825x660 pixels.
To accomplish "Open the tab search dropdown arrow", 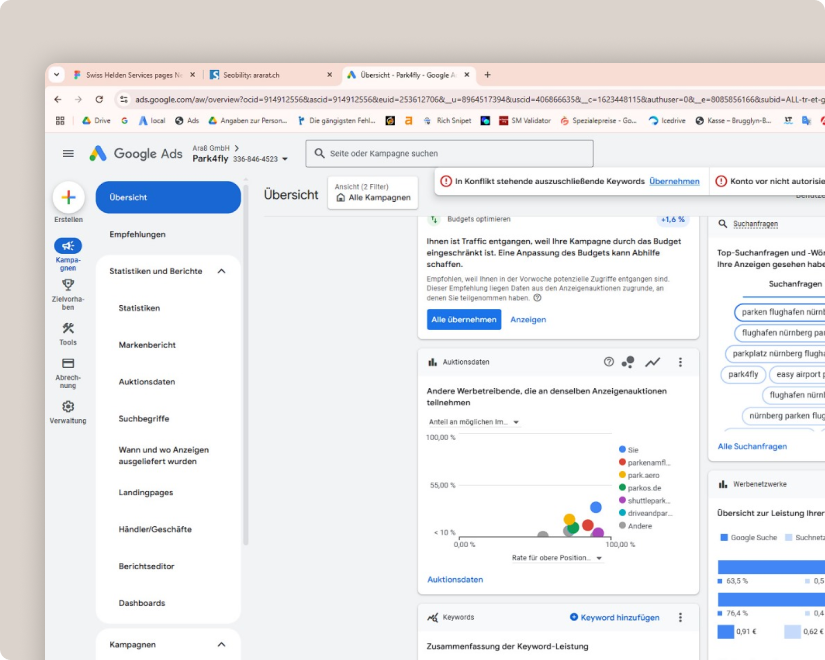I will coord(56,75).
